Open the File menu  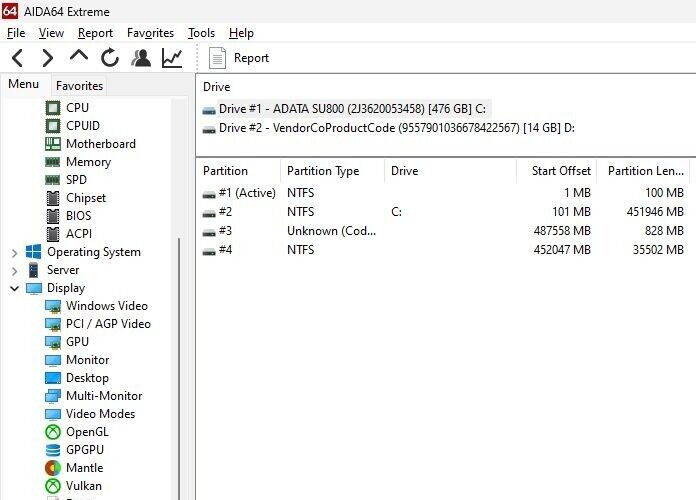[x=16, y=33]
